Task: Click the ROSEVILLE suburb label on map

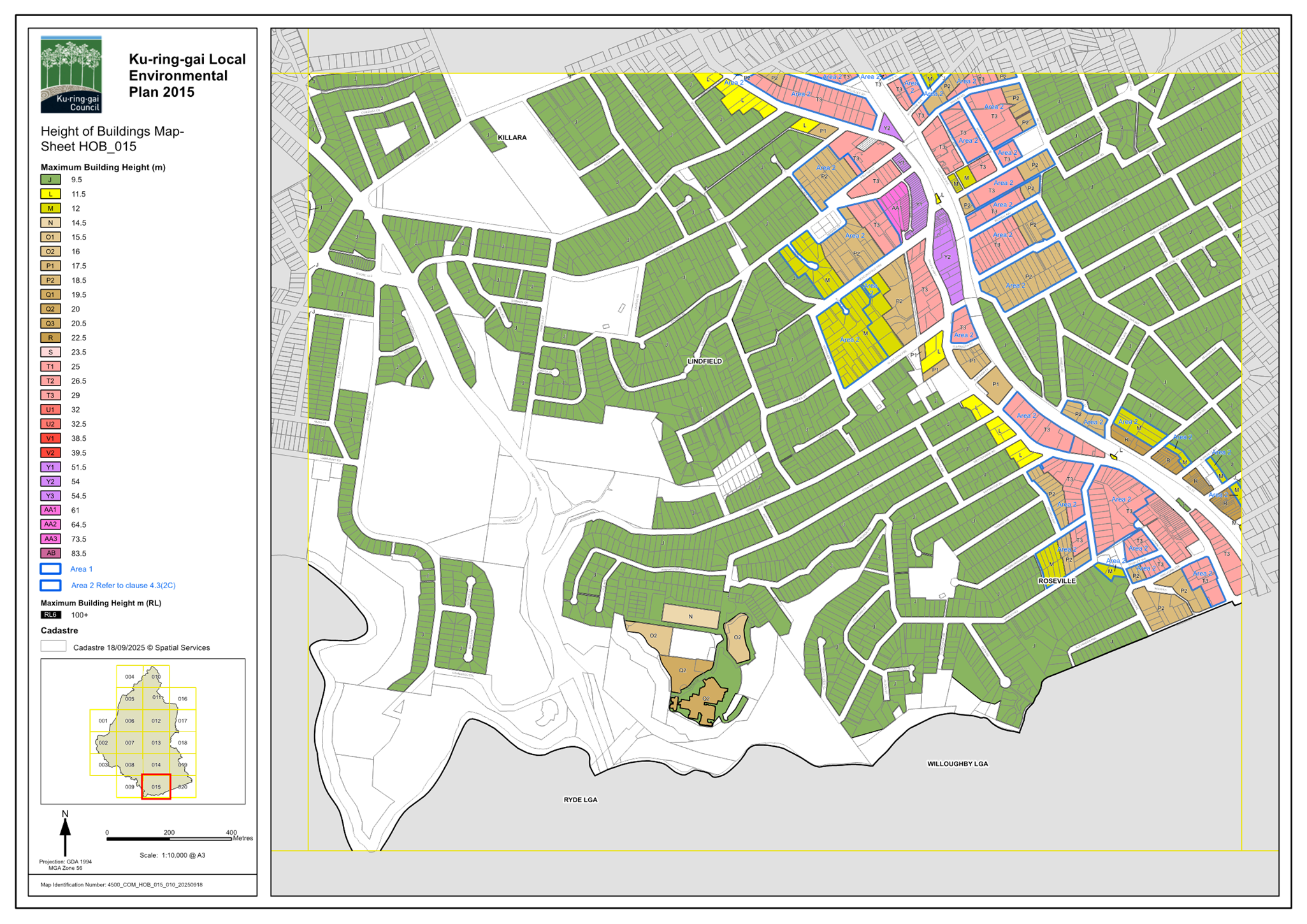Action: pos(1057,581)
